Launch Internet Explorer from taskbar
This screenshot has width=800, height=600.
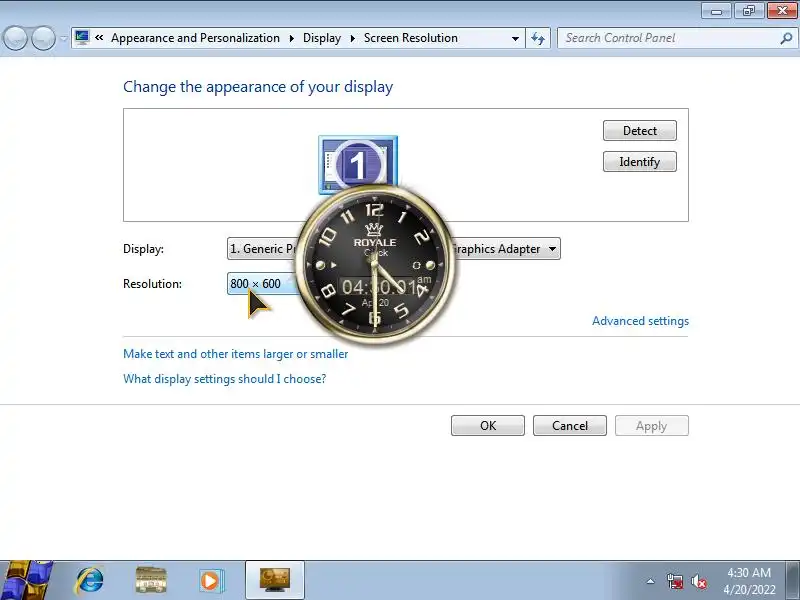(90, 581)
